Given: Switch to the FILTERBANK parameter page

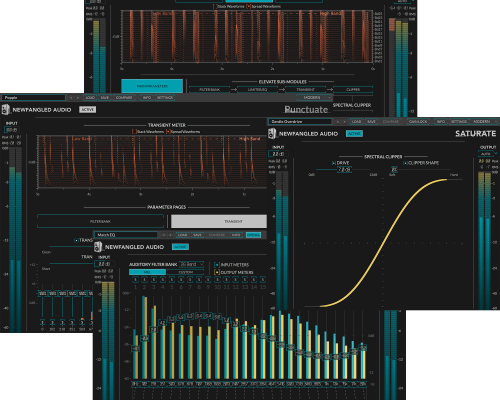Looking at the screenshot, I should (100, 221).
